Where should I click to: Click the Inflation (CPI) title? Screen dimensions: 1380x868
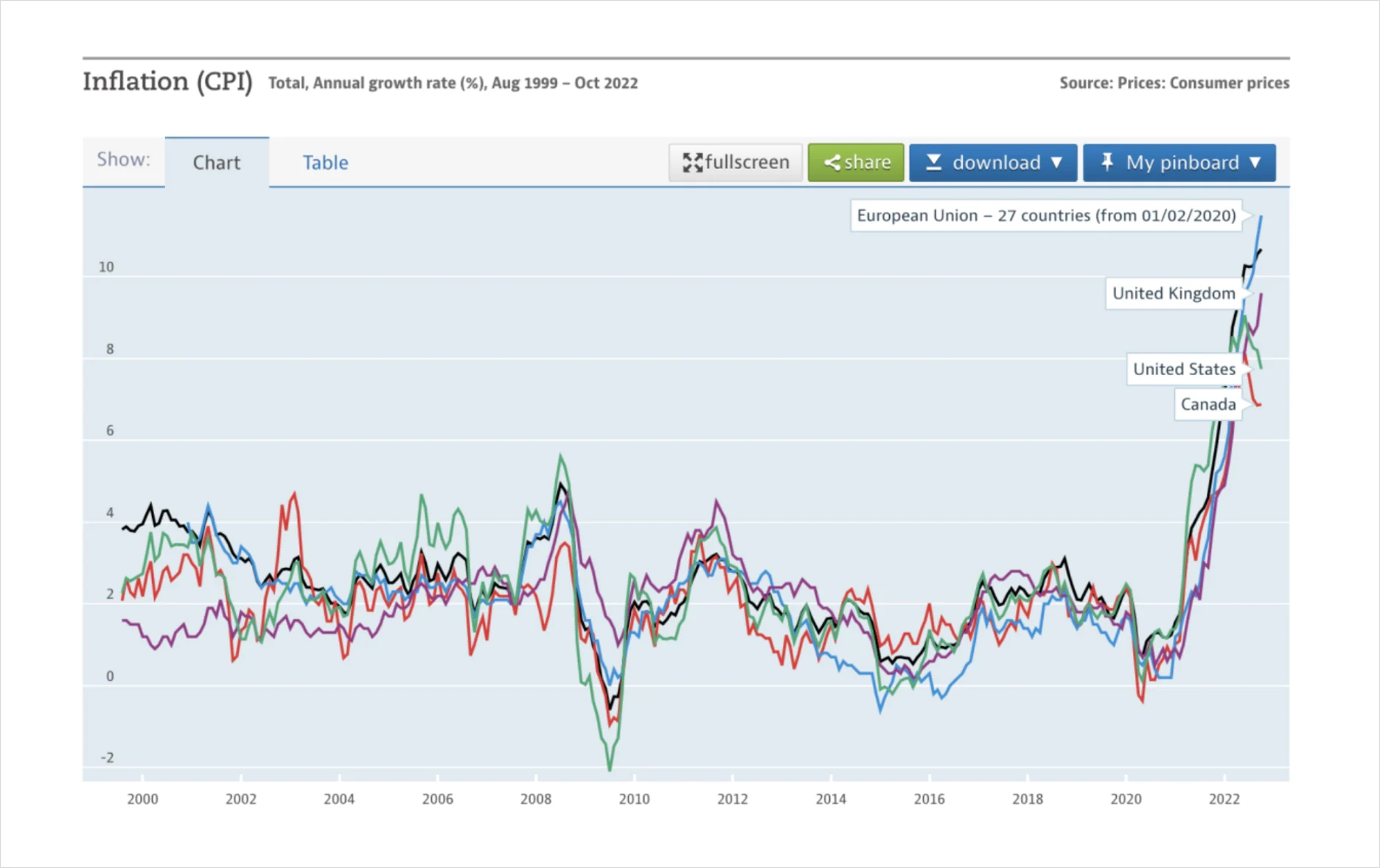167,82
